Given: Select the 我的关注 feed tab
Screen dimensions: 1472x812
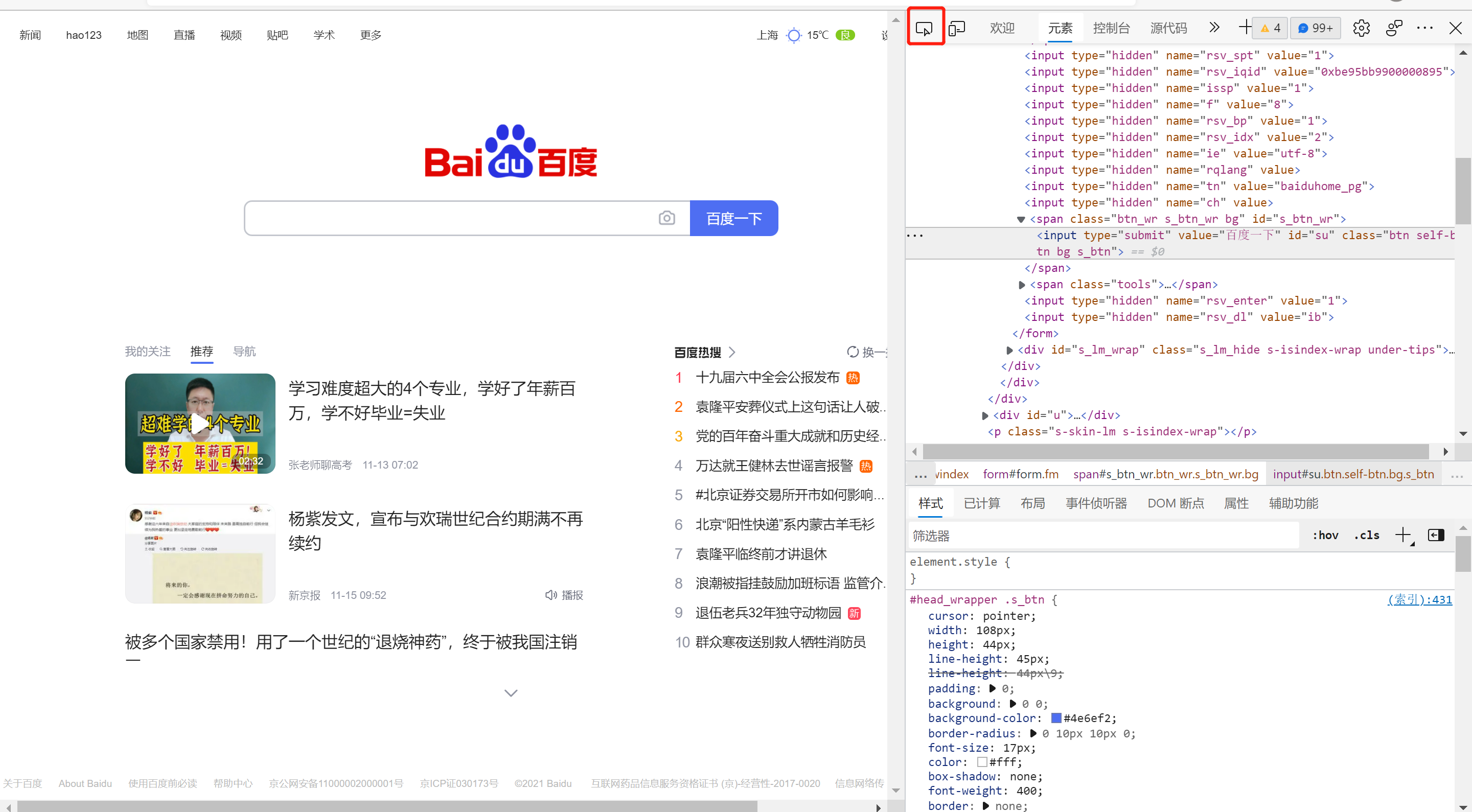Looking at the screenshot, I should tap(147, 351).
